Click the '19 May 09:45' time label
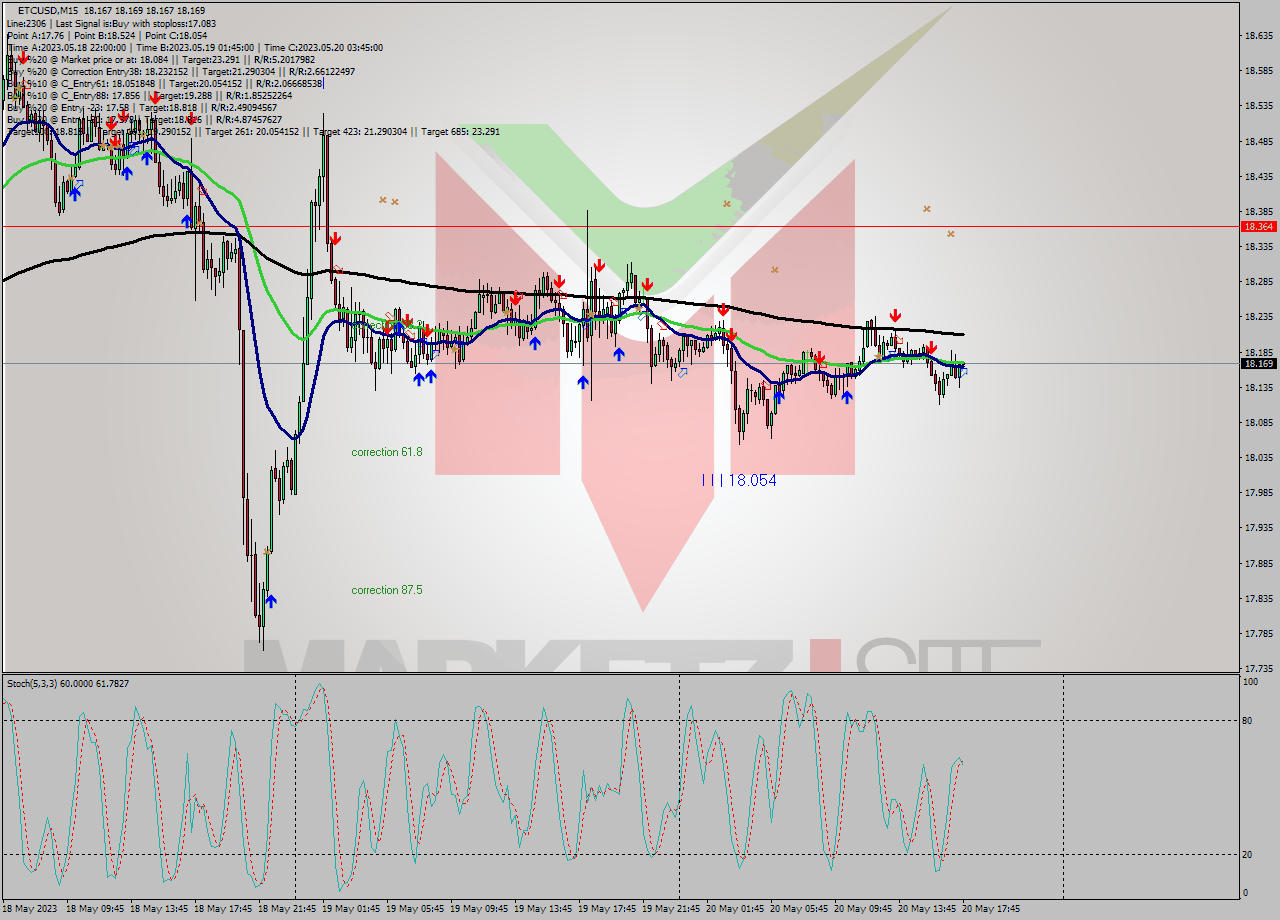Image resolution: width=1280 pixels, height=920 pixels. tap(479, 909)
